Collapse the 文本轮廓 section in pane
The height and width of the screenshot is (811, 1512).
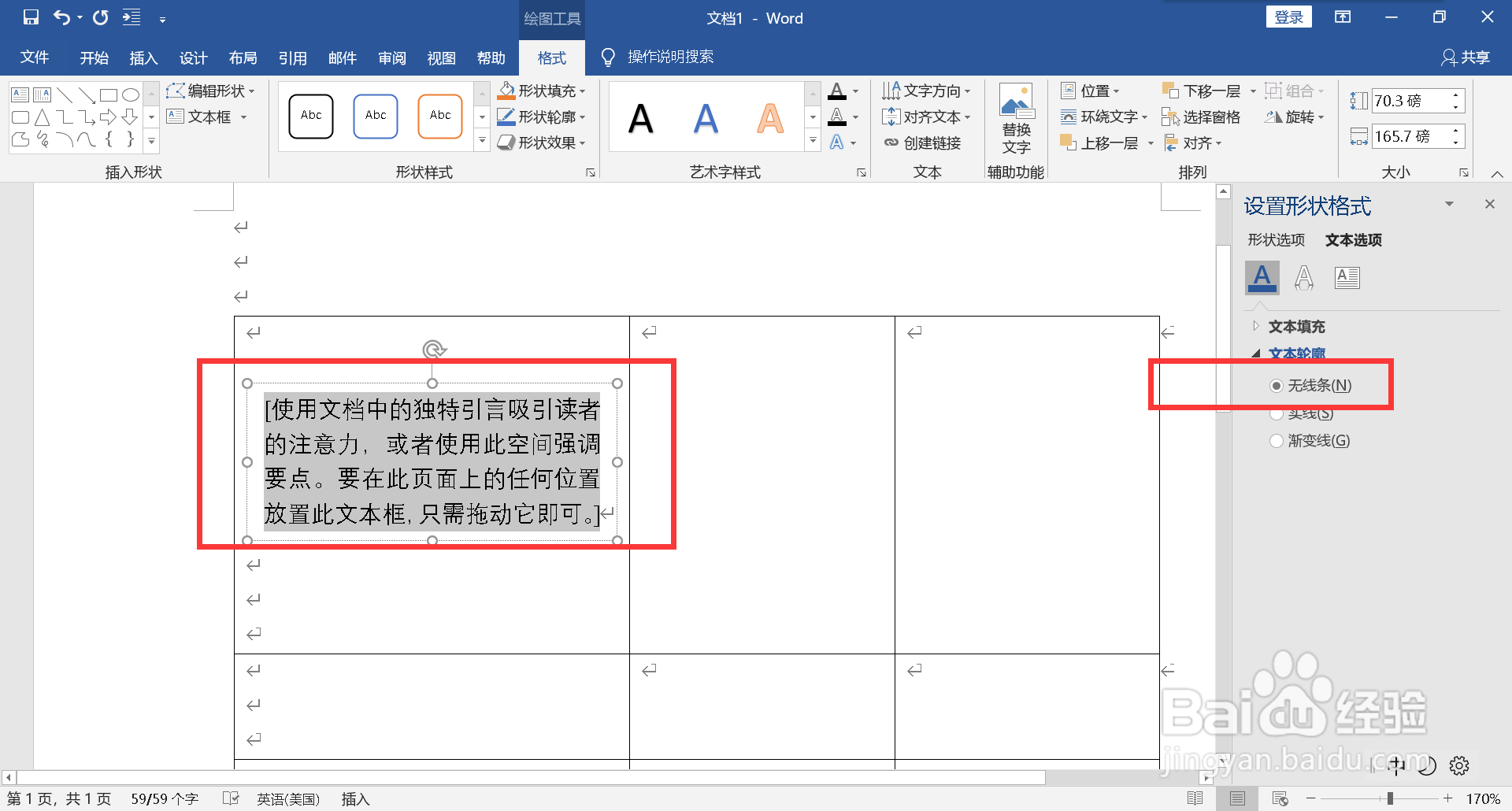[1255, 354]
